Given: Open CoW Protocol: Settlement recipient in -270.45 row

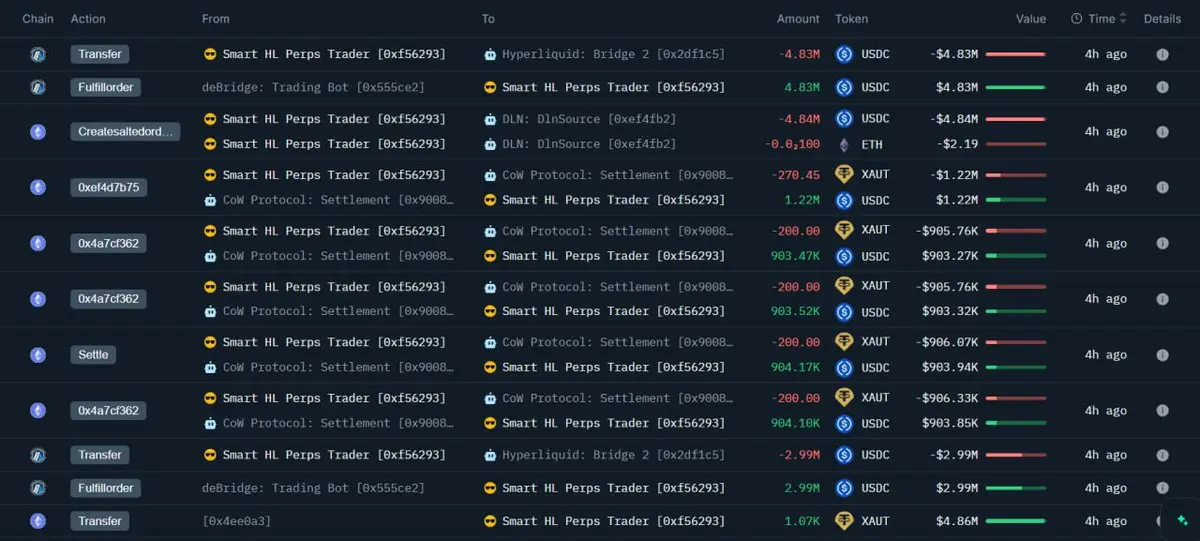Looking at the screenshot, I should point(617,175).
